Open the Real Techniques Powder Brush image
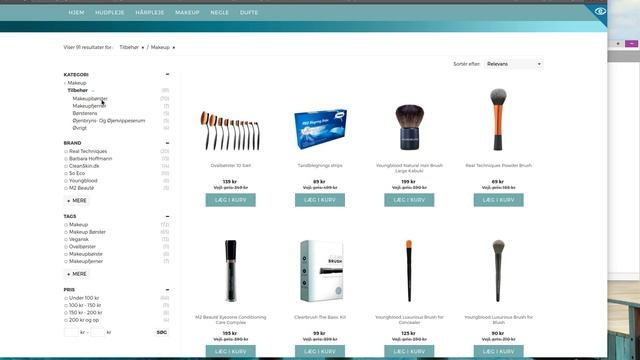 (x=498, y=119)
